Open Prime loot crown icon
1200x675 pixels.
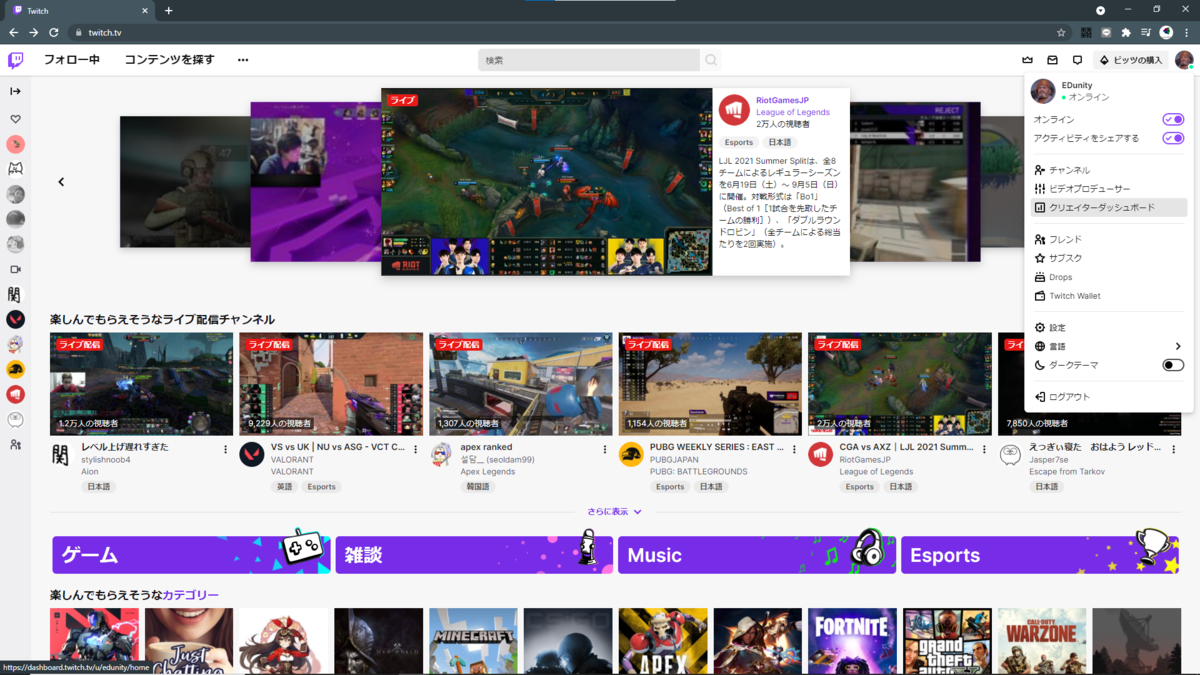coord(1027,60)
